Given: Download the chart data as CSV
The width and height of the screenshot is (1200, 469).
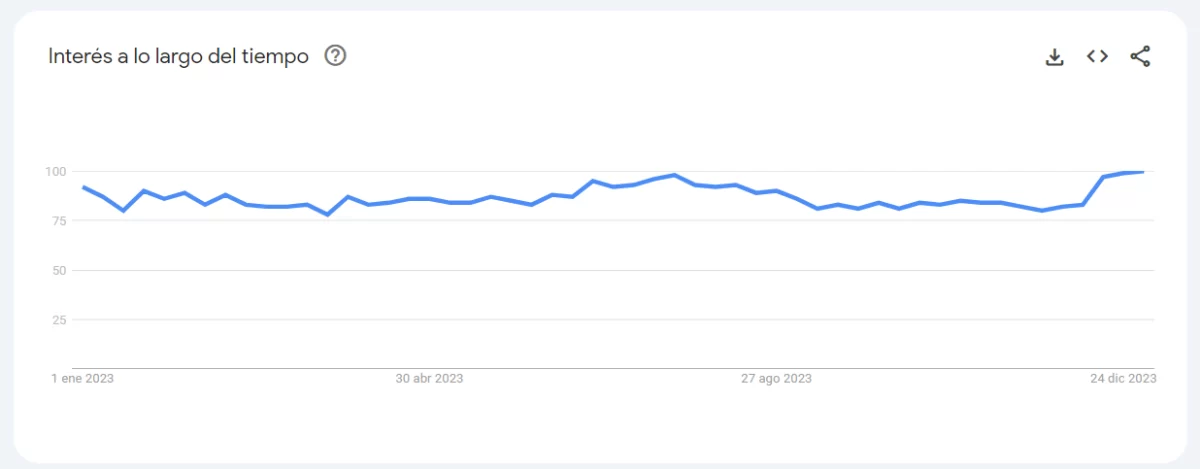Looking at the screenshot, I should [1054, 57].
